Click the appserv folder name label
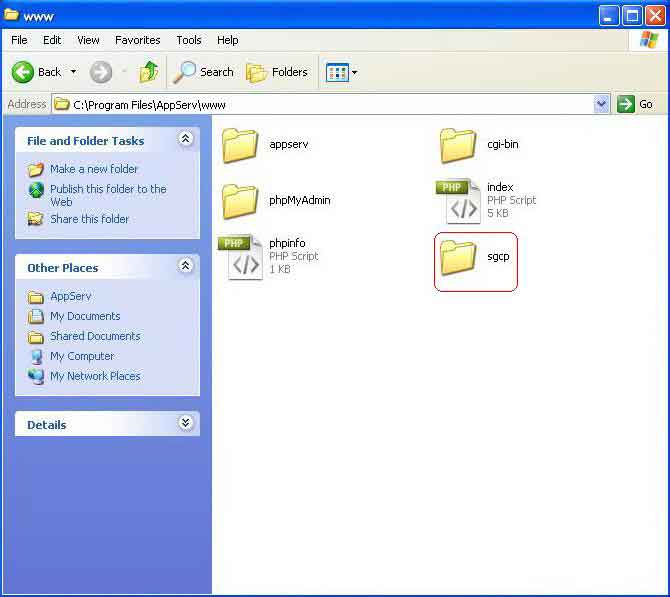This screenshot has height=597, width=670. (289, 144)
